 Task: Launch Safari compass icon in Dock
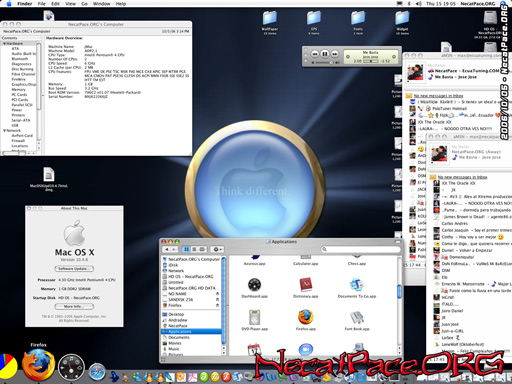tap(97, 372)
